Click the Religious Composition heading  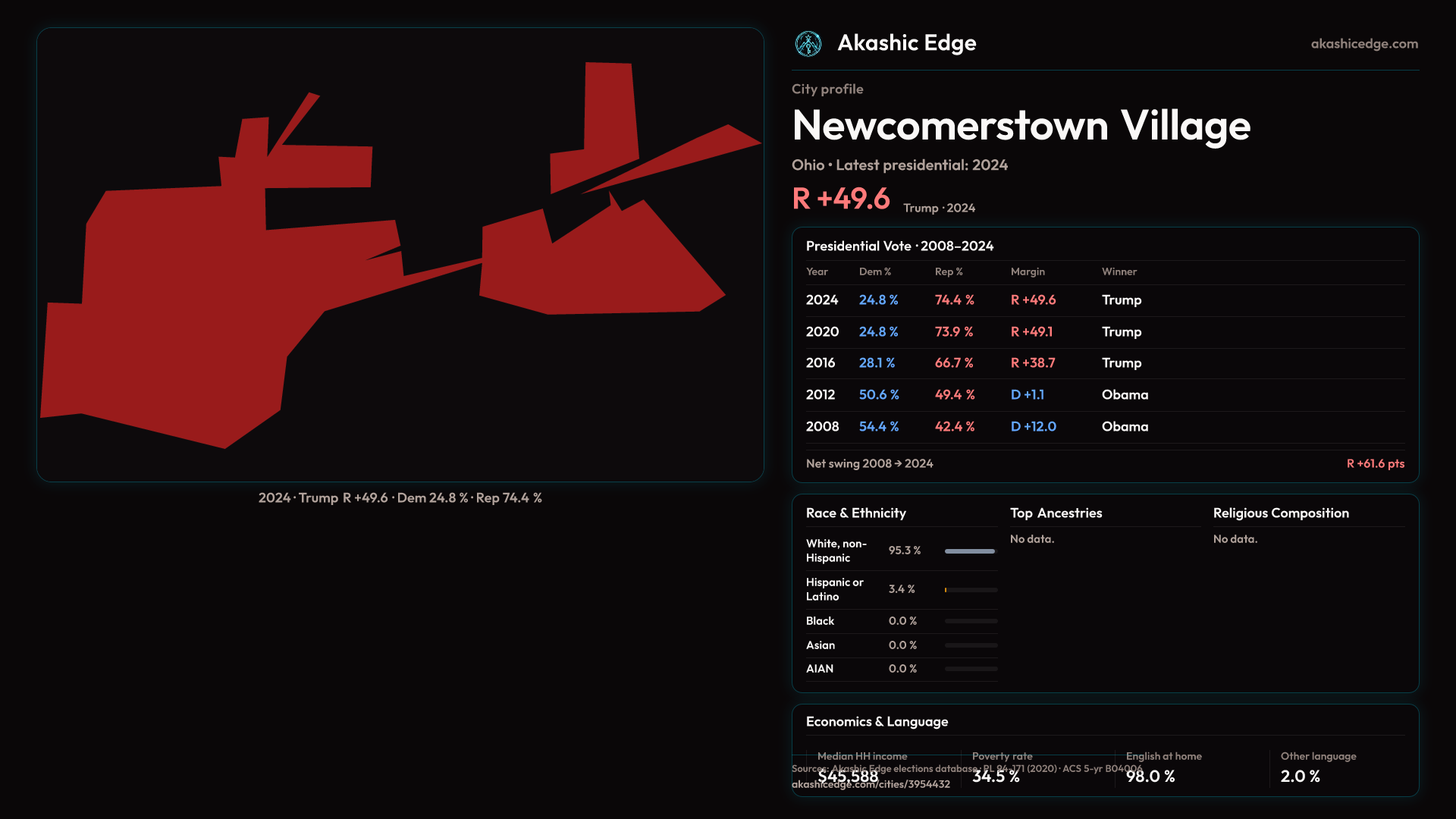coord(1280,513)
